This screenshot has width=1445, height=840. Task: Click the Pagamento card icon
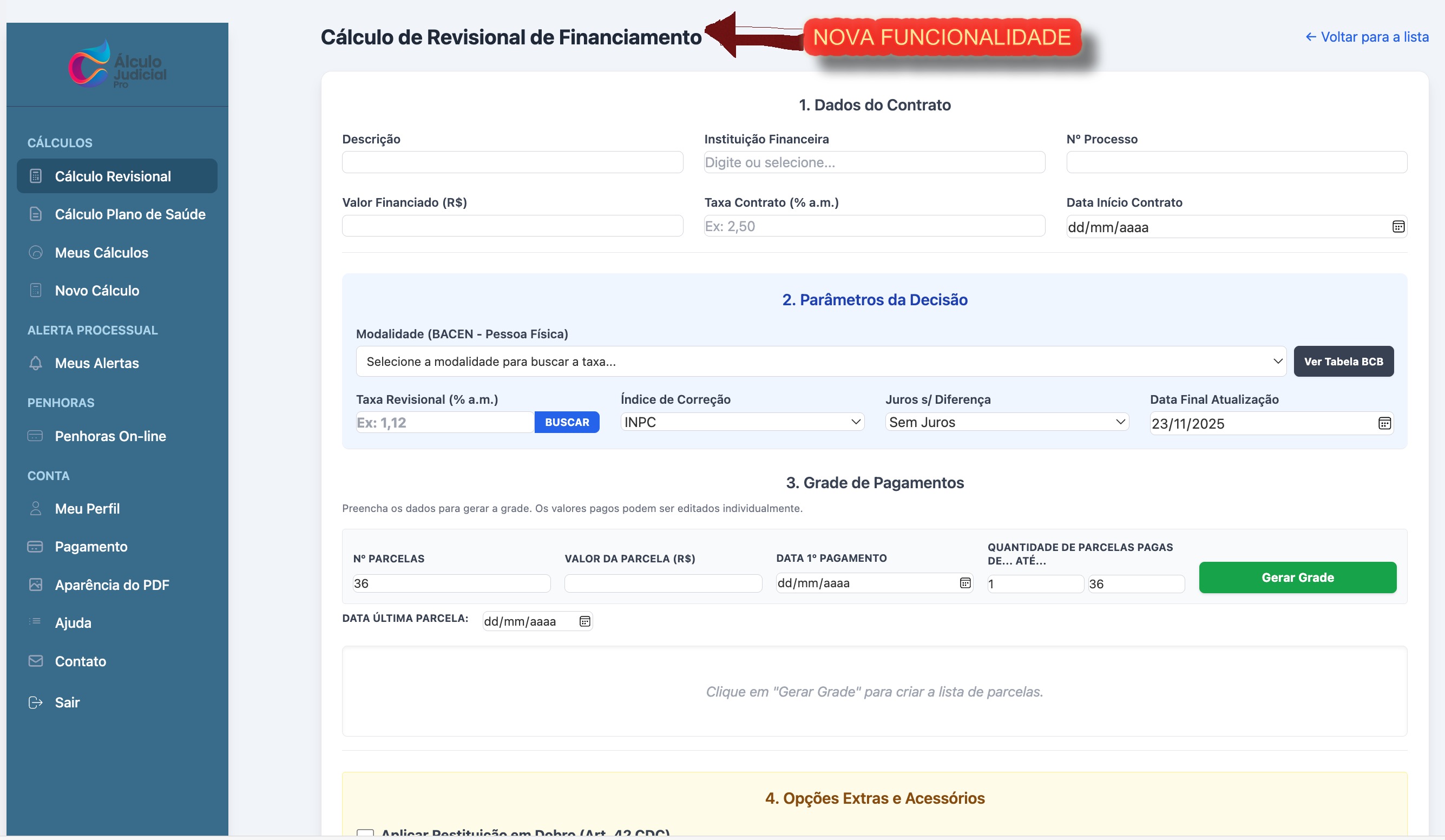click(36, 547)
